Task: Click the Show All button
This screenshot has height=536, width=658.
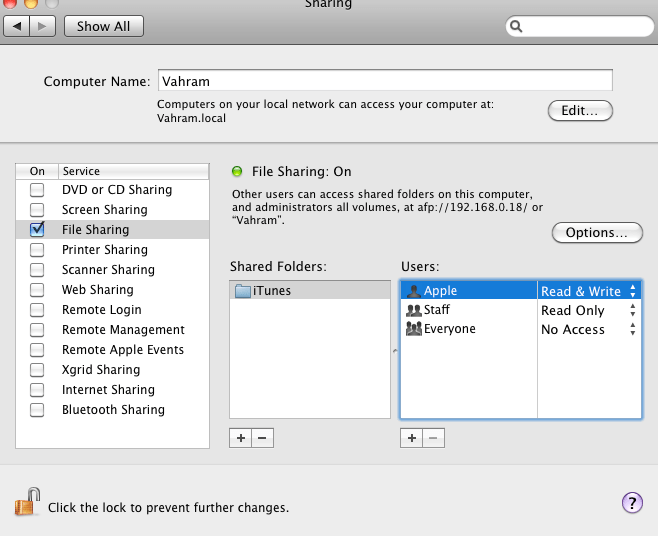Action: tap(104, 26)
